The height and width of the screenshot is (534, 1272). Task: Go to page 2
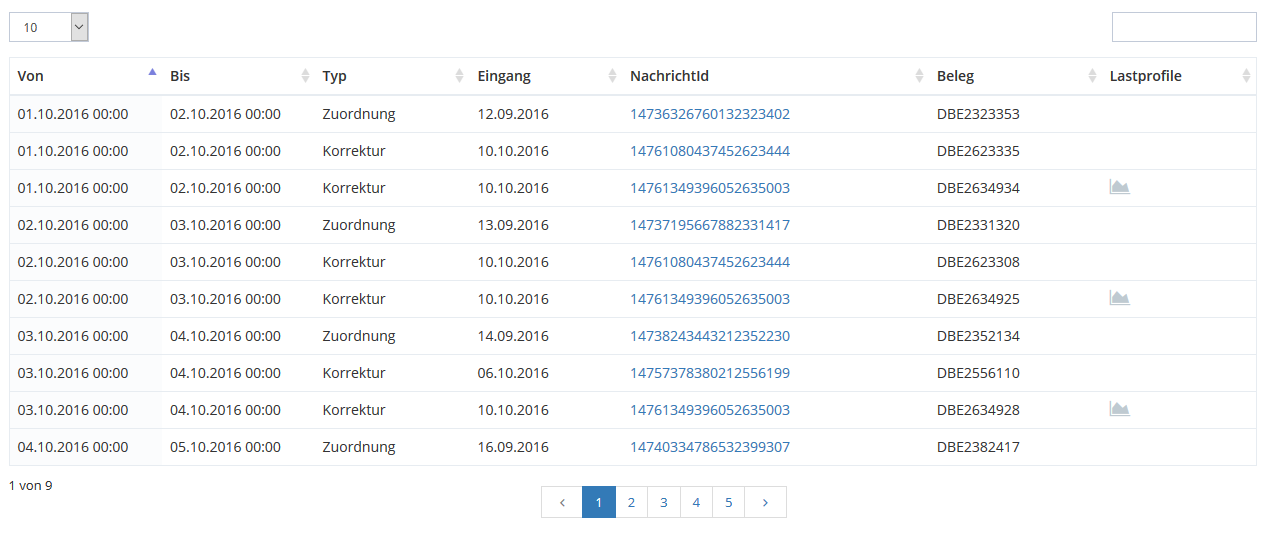(631, 502)
